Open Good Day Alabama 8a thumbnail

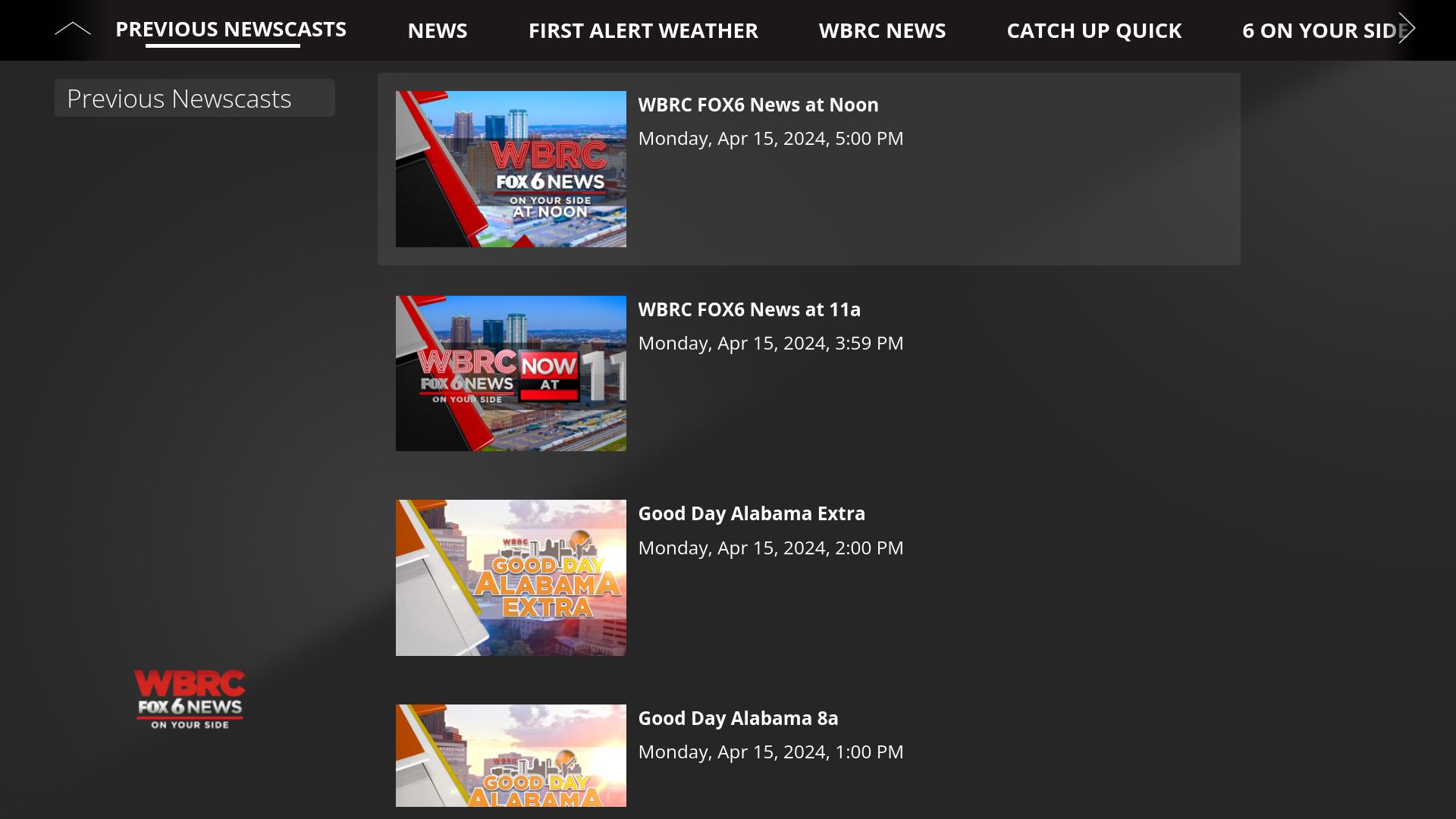[511, 755]
